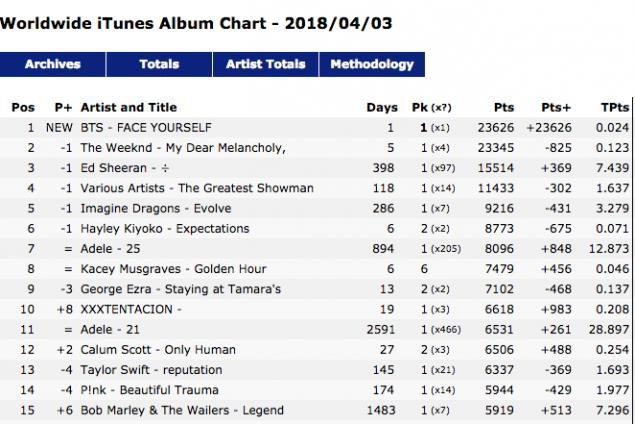The image size is (635, 424).
Task: Open the Archives tab
Action: coord(52,64)
